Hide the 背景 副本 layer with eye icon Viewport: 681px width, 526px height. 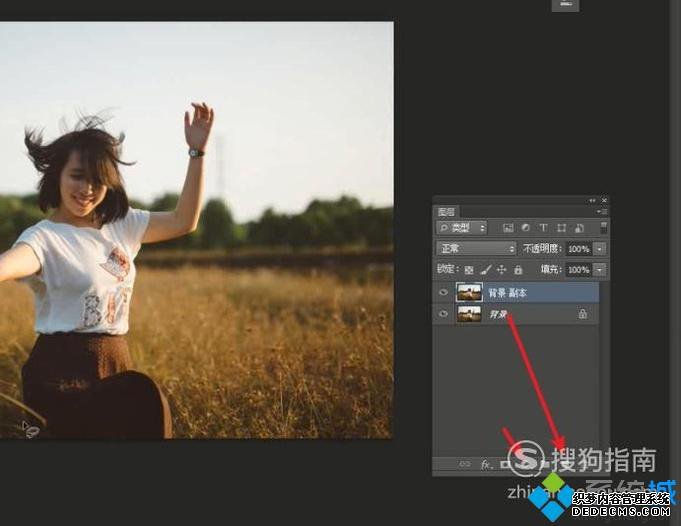click(444, 292)
